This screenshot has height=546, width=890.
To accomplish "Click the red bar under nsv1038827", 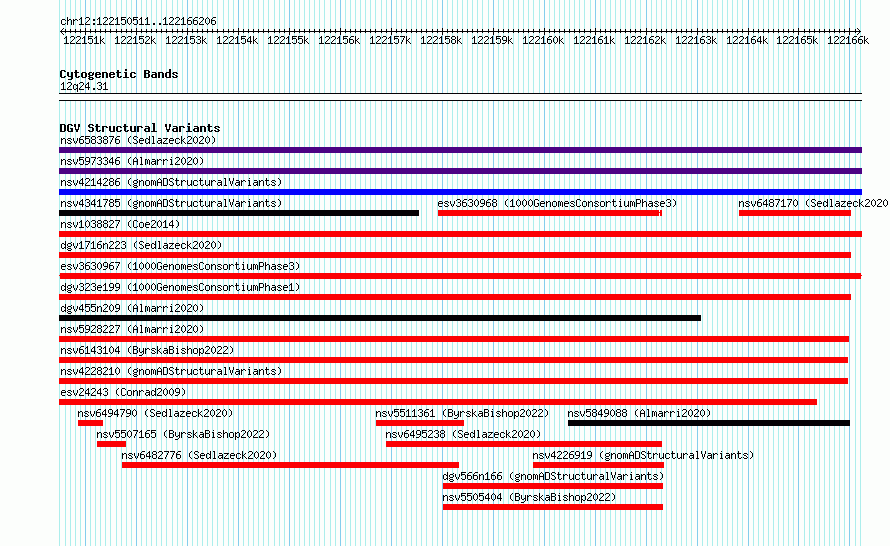I will click(x=460, y=234).
